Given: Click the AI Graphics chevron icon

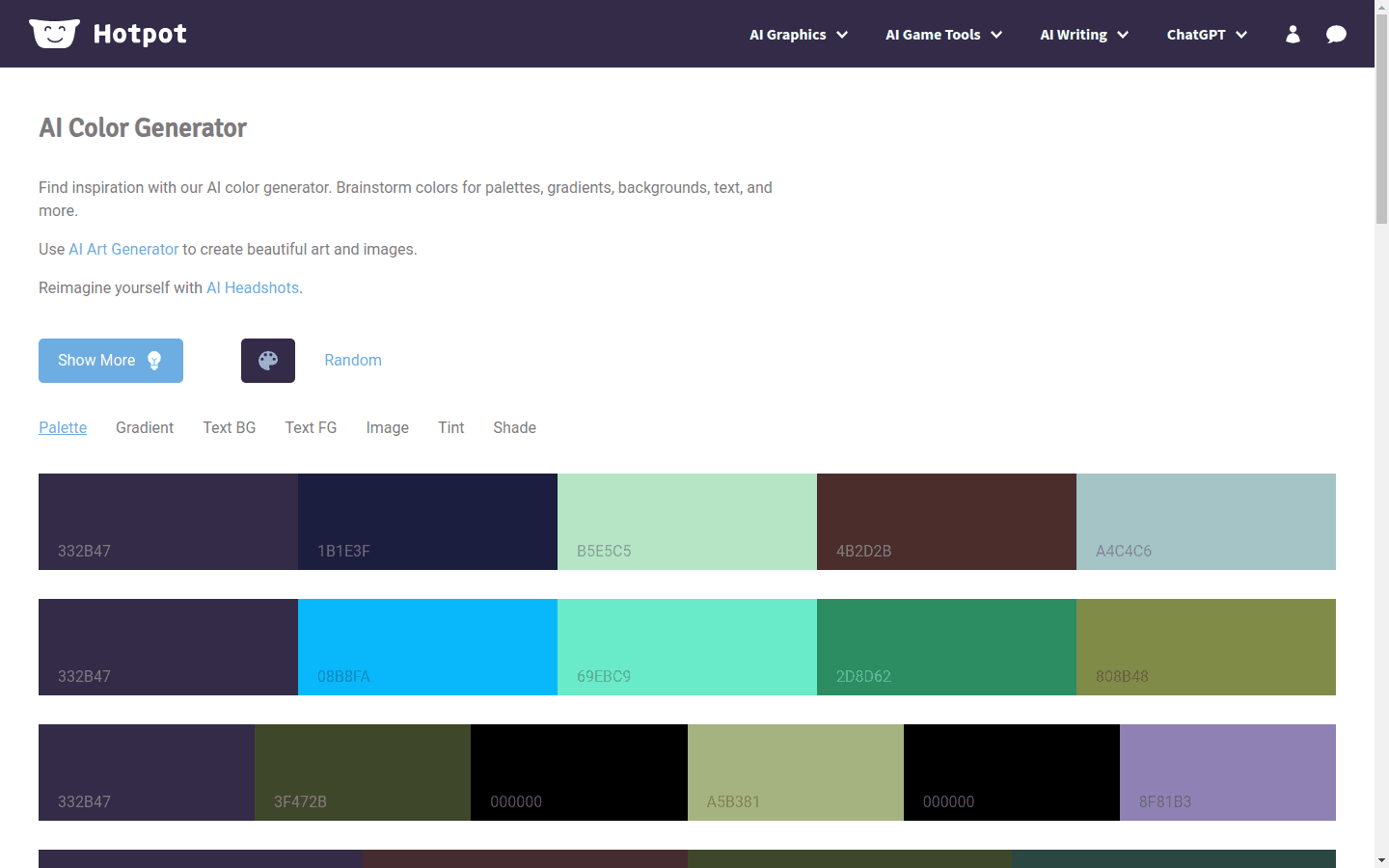Looking at the screenshot, I should tap(842, 35).
